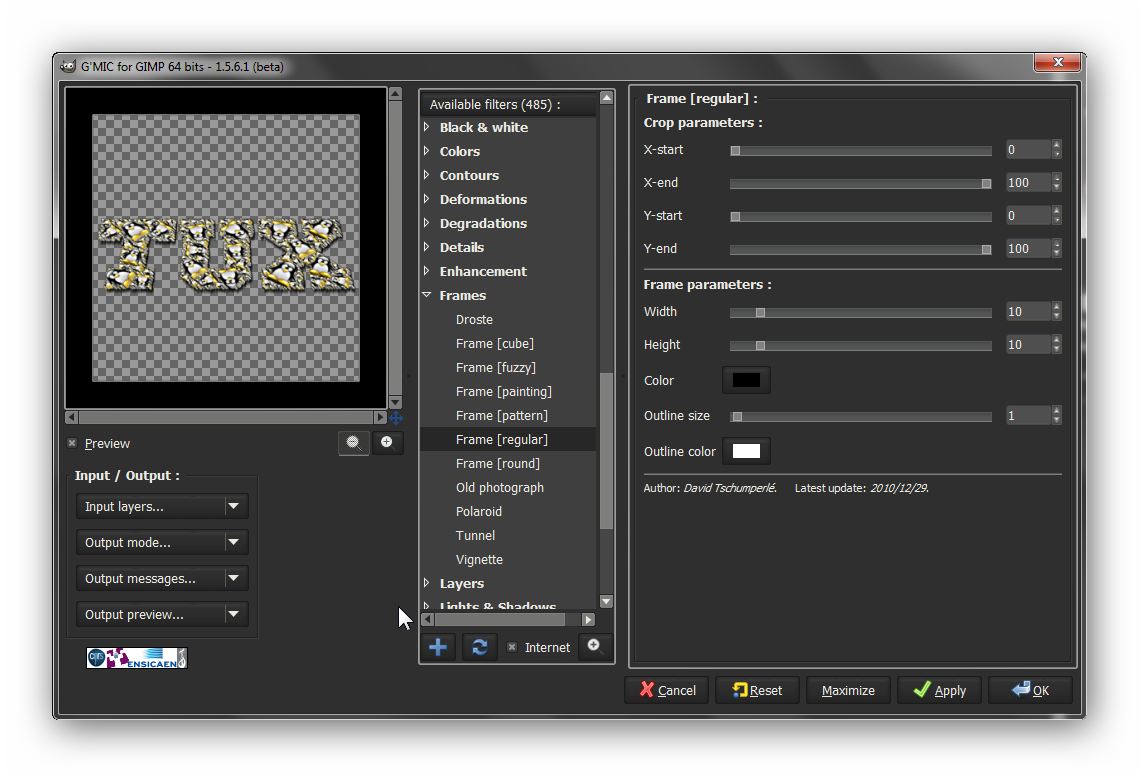1140x773 pixels.
Task: Open the Output mode dropdown
Action: tap(162, 542)
